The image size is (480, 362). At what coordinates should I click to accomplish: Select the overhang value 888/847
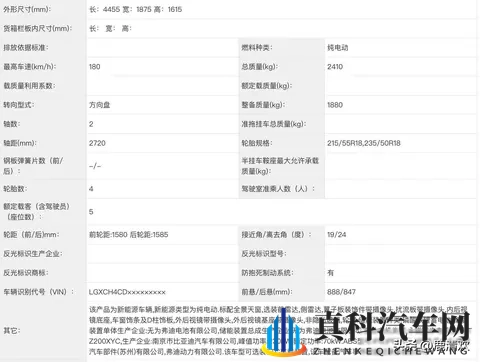point(341,292)
